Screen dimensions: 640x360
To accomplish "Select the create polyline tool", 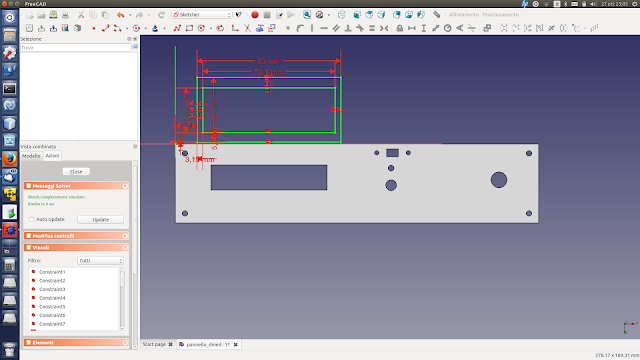I will tap(177, 28).
